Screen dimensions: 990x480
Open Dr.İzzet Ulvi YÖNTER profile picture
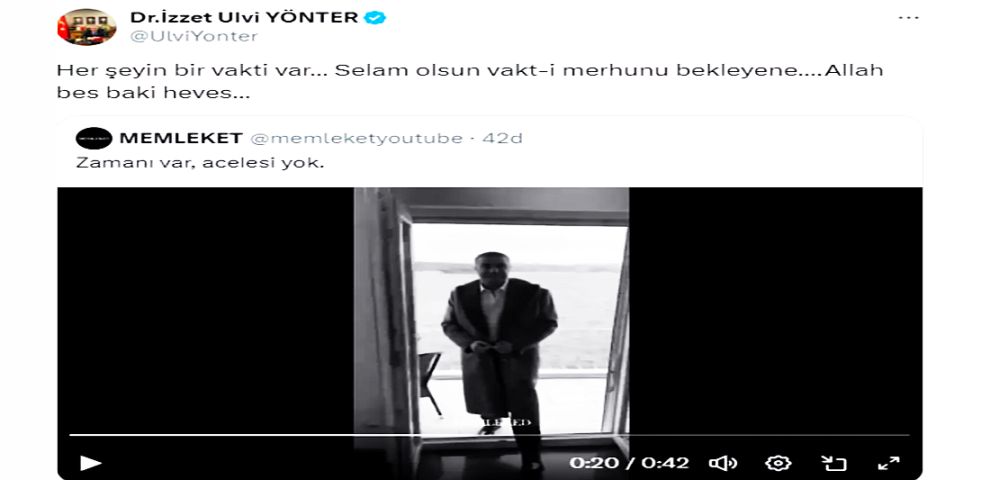(x=86, y=27)
